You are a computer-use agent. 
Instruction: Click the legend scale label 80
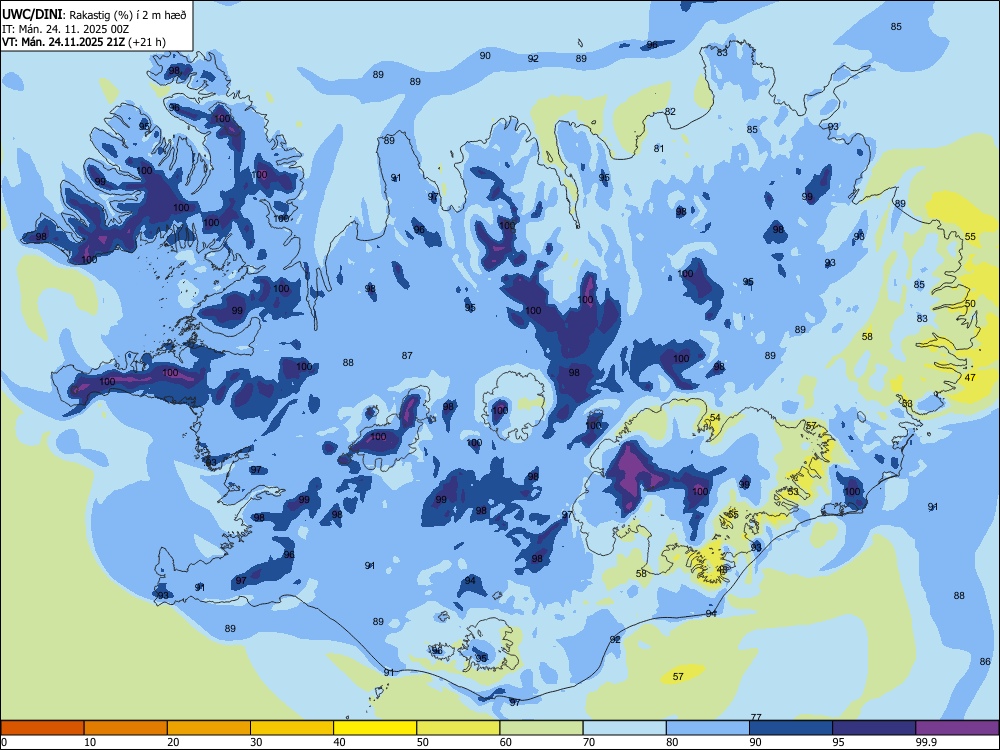(x=672, y=742)
